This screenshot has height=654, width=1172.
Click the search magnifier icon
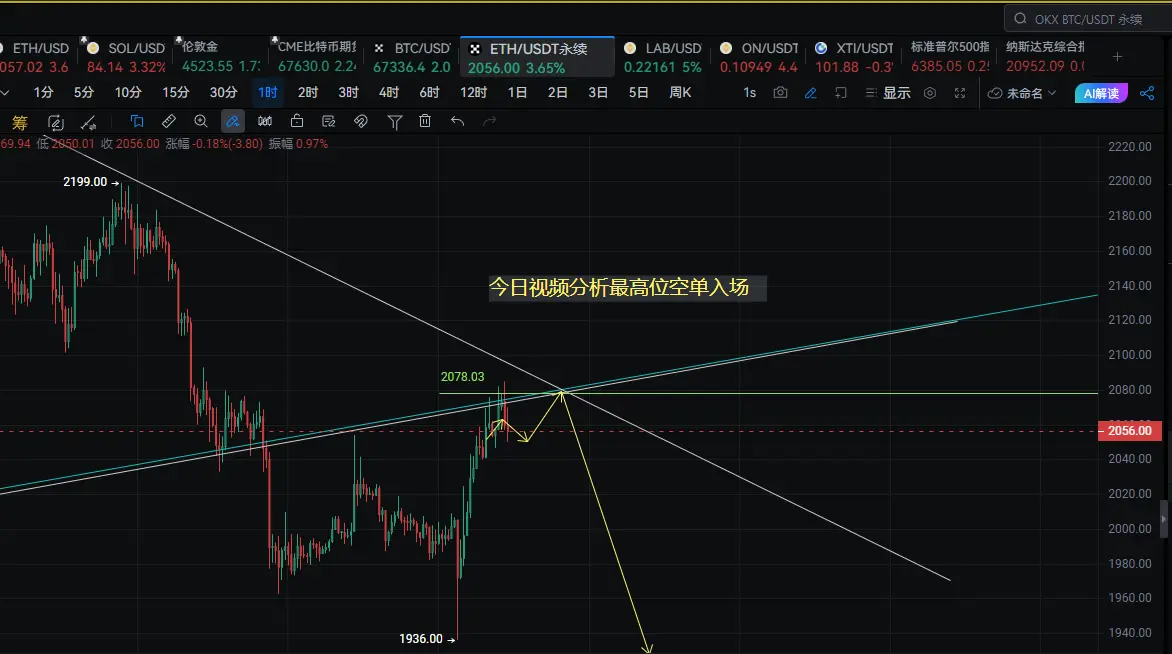pos(1020,19)
